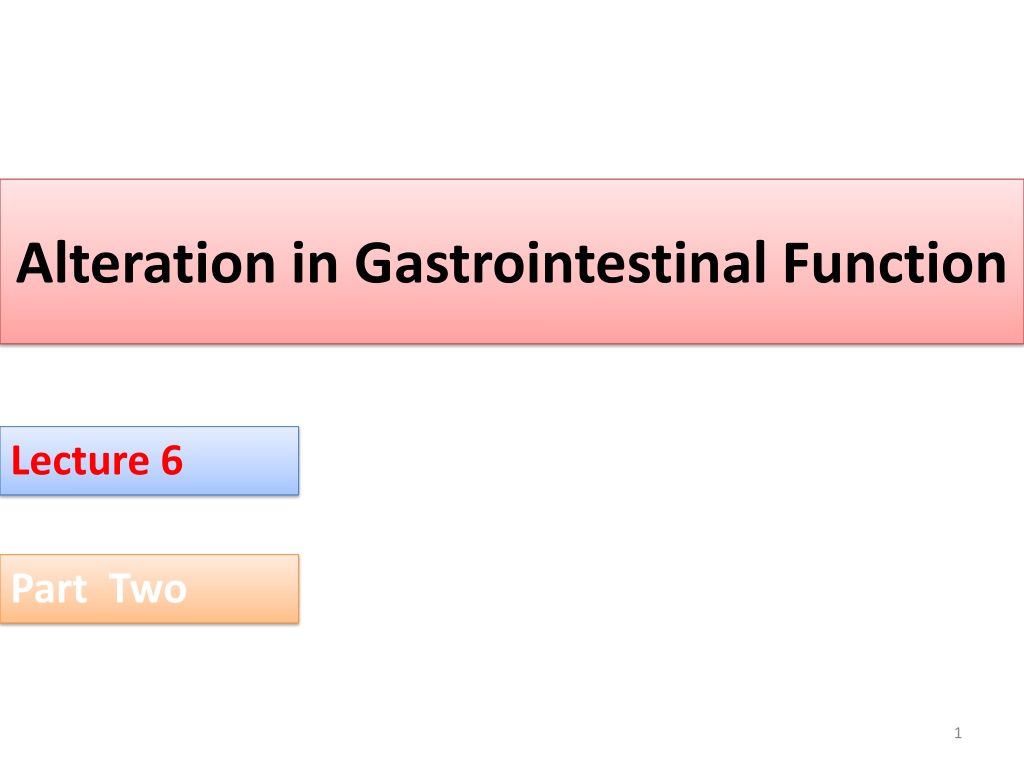
Task: Click blank white area right of Part Two box
Action: [x=653, y=589]
